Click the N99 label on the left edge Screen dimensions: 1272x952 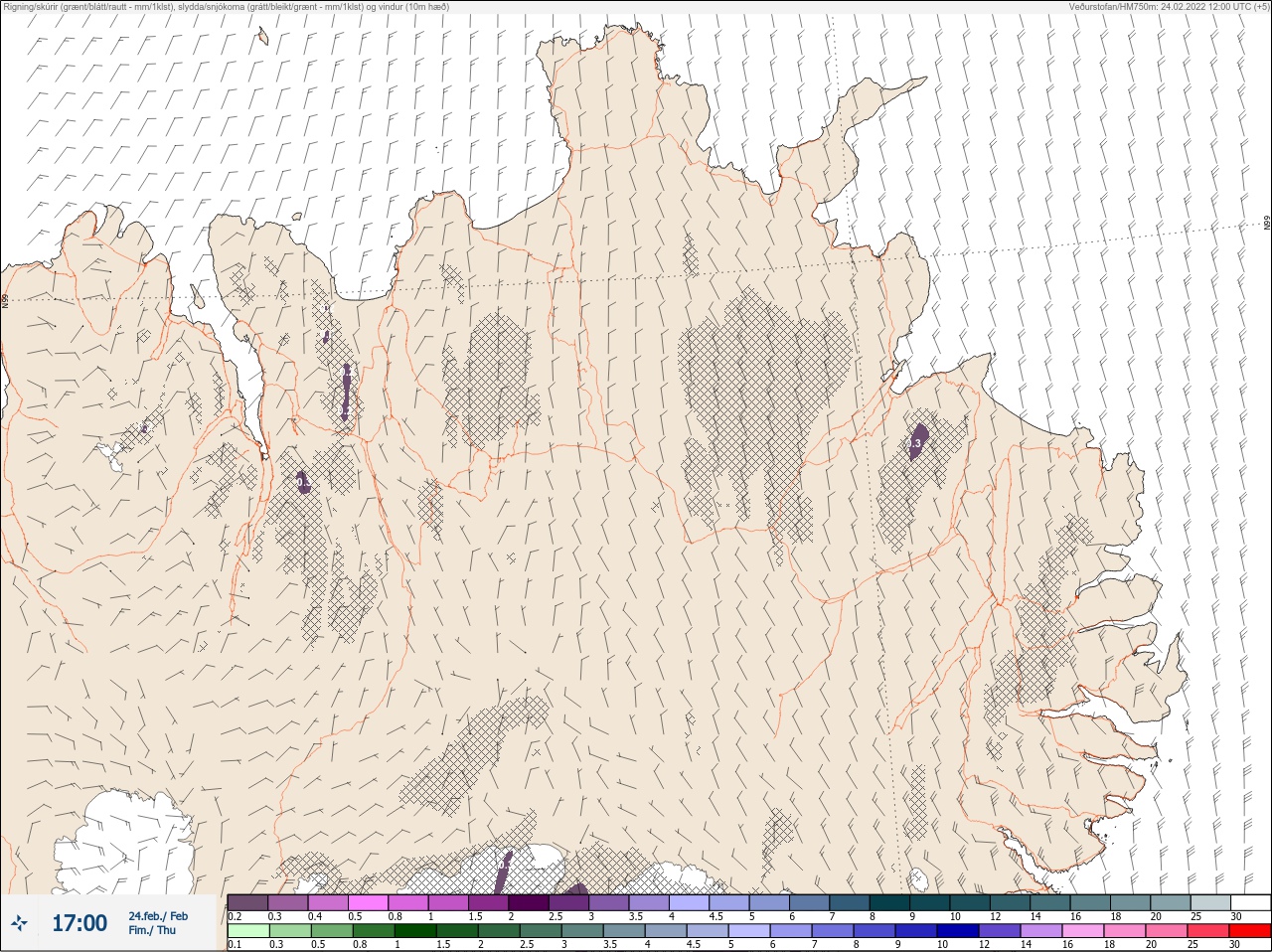5,300
